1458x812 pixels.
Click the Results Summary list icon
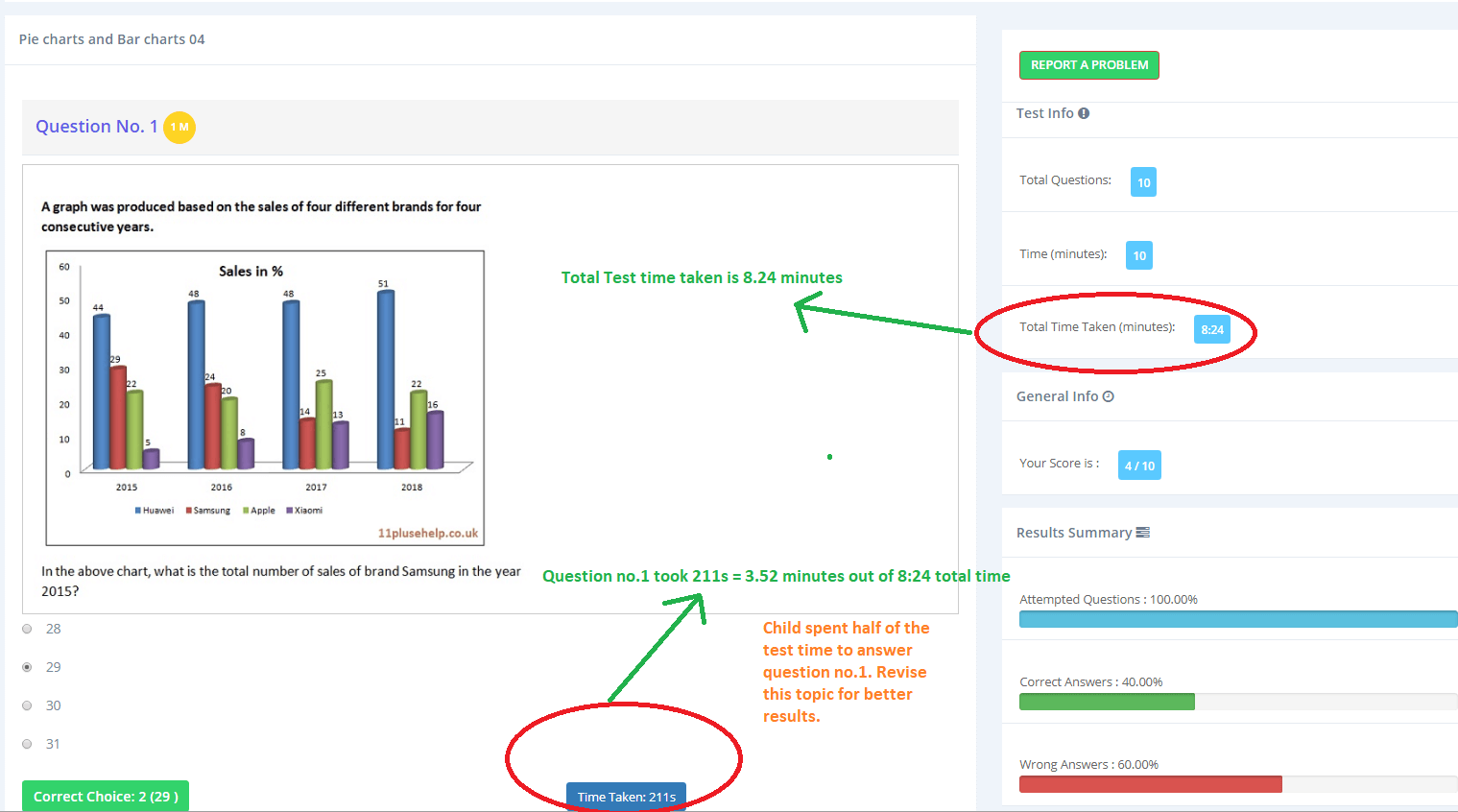[1142, 533]
